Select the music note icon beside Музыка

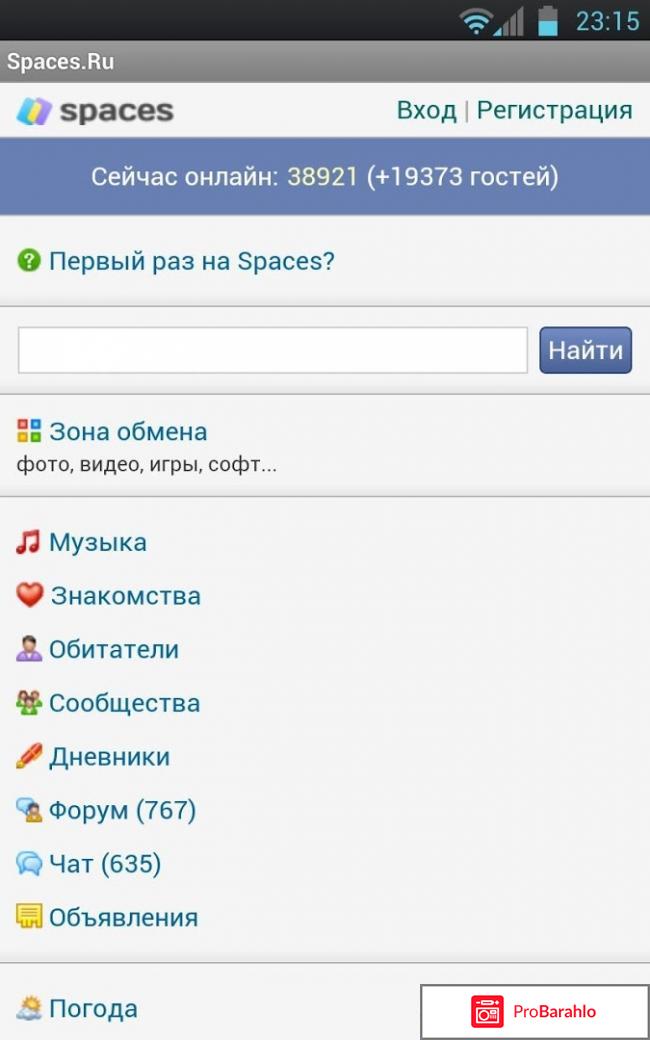click(27, 542)
